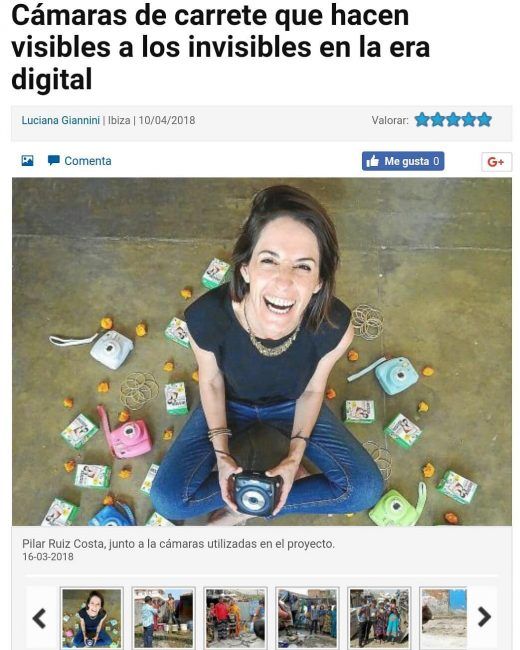Rate article with first star
520x650 pixels.
point(422,120)
